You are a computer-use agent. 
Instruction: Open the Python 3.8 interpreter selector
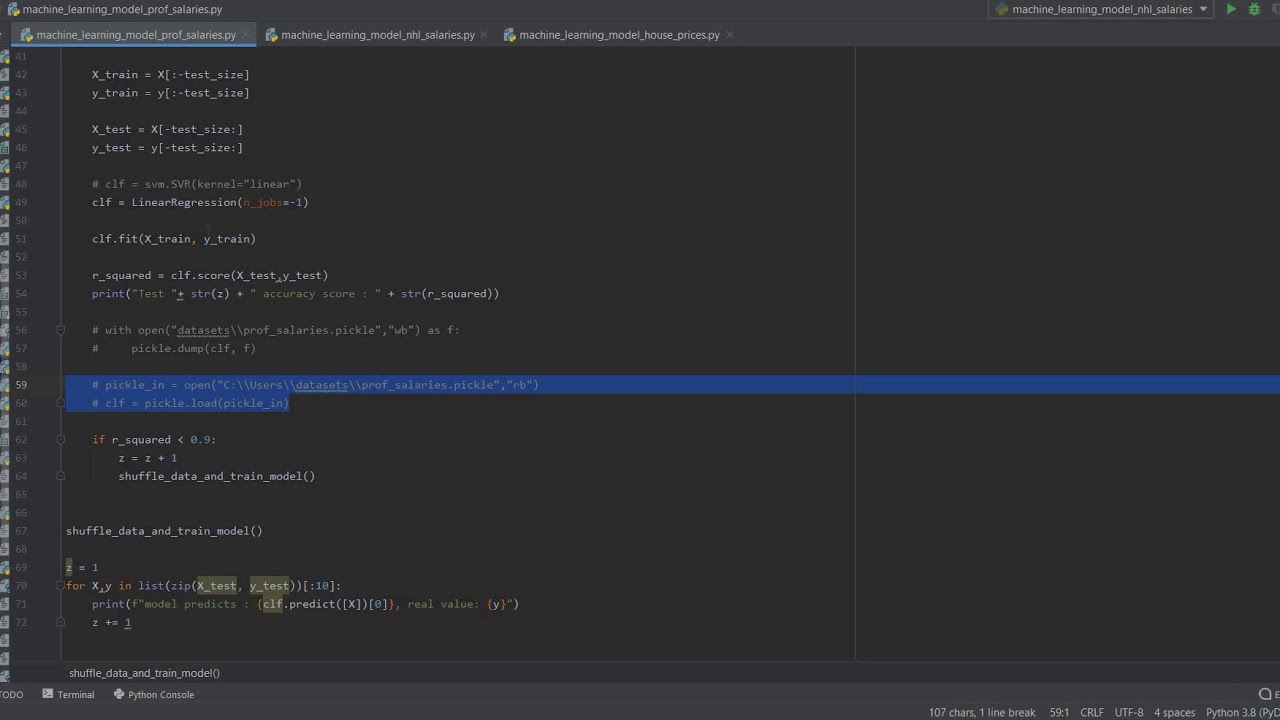(1243, 713)
